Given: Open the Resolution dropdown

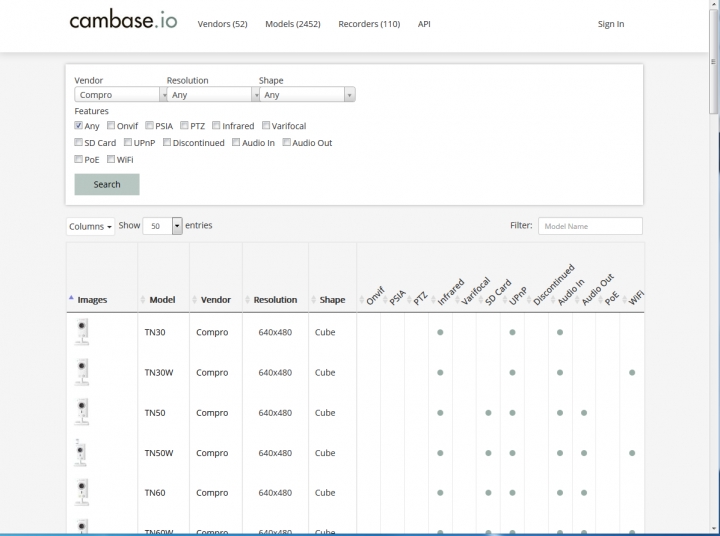Looking at the screenshot, I should coord(213,95).
